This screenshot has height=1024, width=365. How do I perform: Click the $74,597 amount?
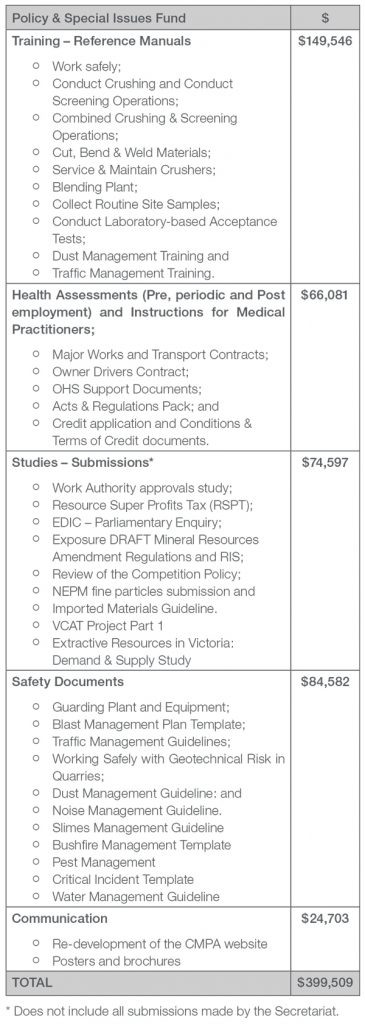tap(326, 463)
